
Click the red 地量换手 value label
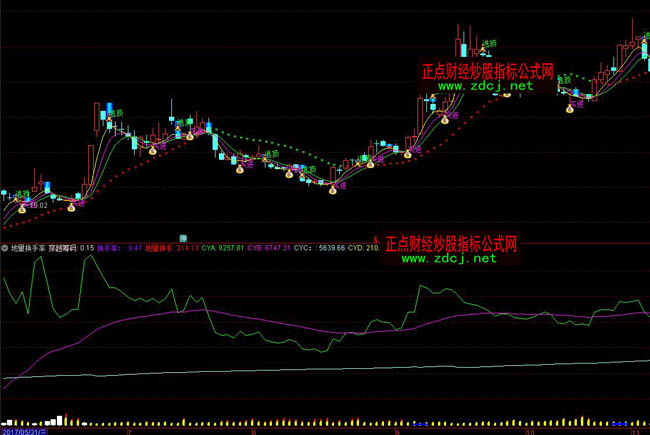159,247
